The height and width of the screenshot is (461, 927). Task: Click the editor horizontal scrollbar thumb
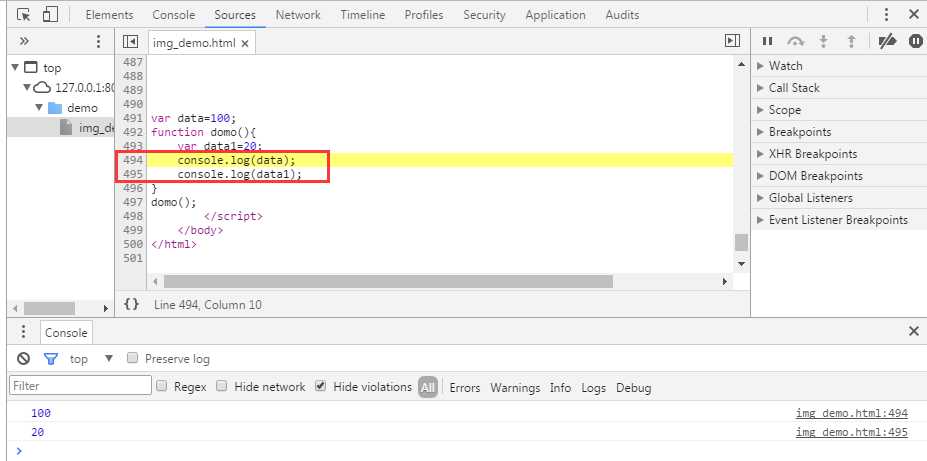388,282
